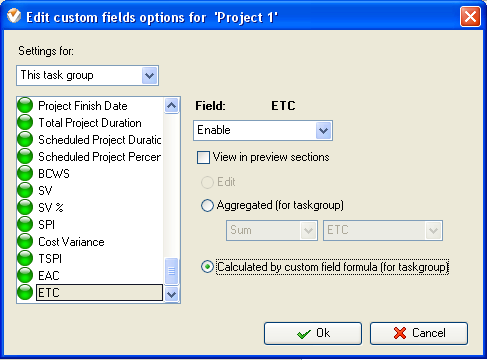Click the green icon beside Cost Variance
Image resolution: width=487 pixels, height=360 pixels.
(x=25, y=241)
